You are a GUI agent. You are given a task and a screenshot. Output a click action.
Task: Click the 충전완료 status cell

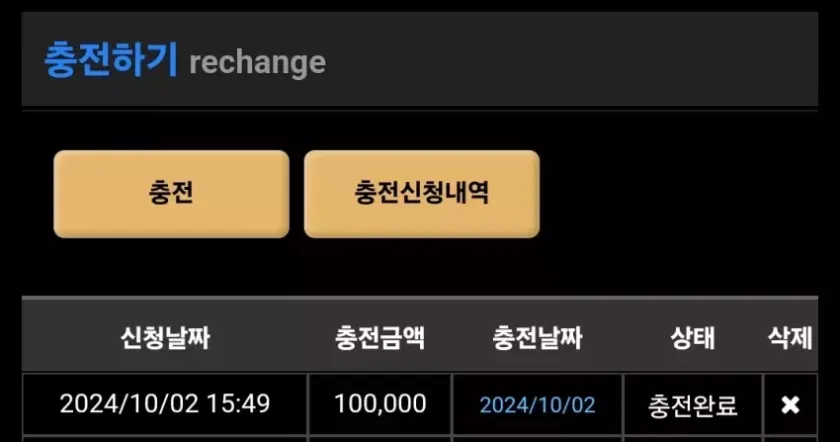pos(692,405)
